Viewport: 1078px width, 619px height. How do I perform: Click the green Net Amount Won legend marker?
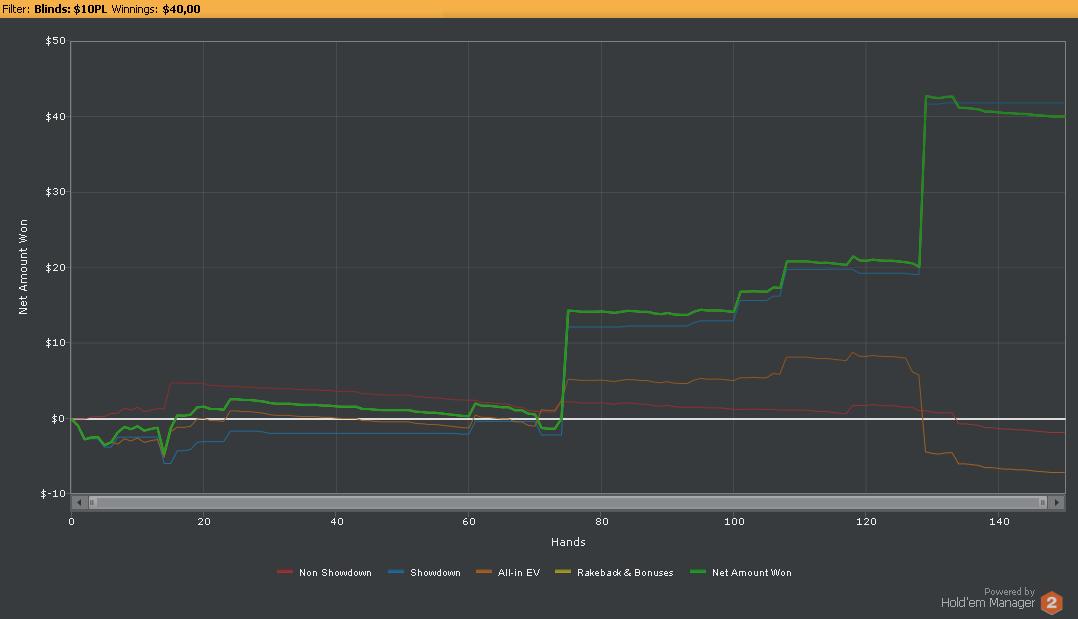coord(698,573)
